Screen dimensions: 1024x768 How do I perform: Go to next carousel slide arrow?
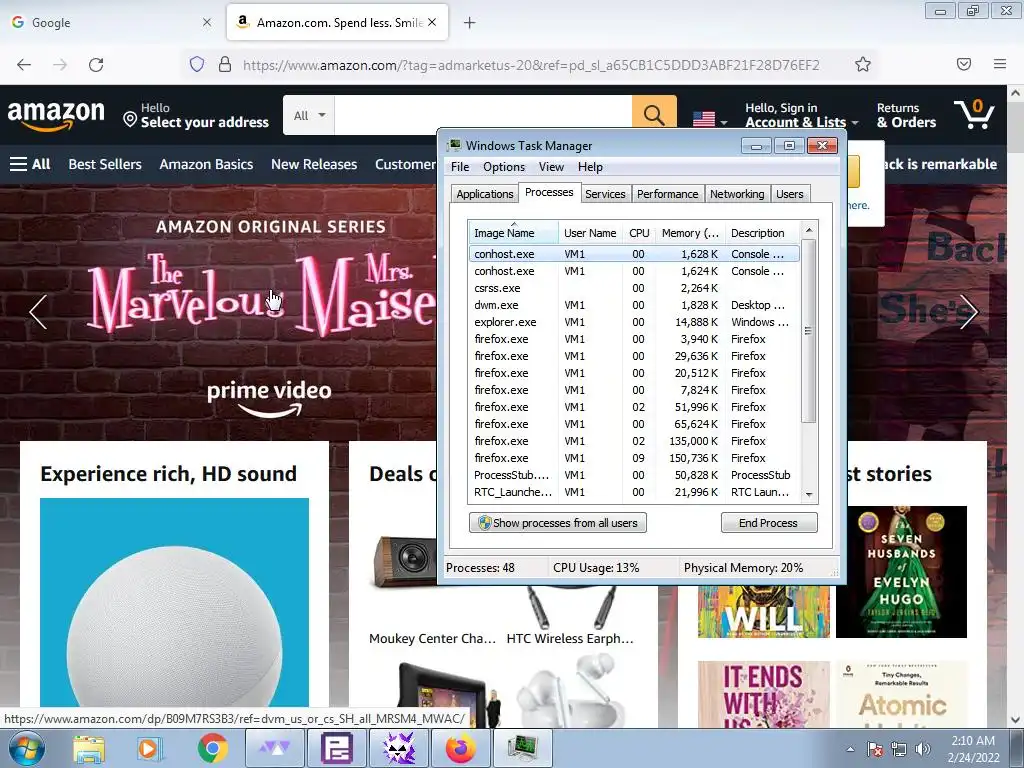968,312
